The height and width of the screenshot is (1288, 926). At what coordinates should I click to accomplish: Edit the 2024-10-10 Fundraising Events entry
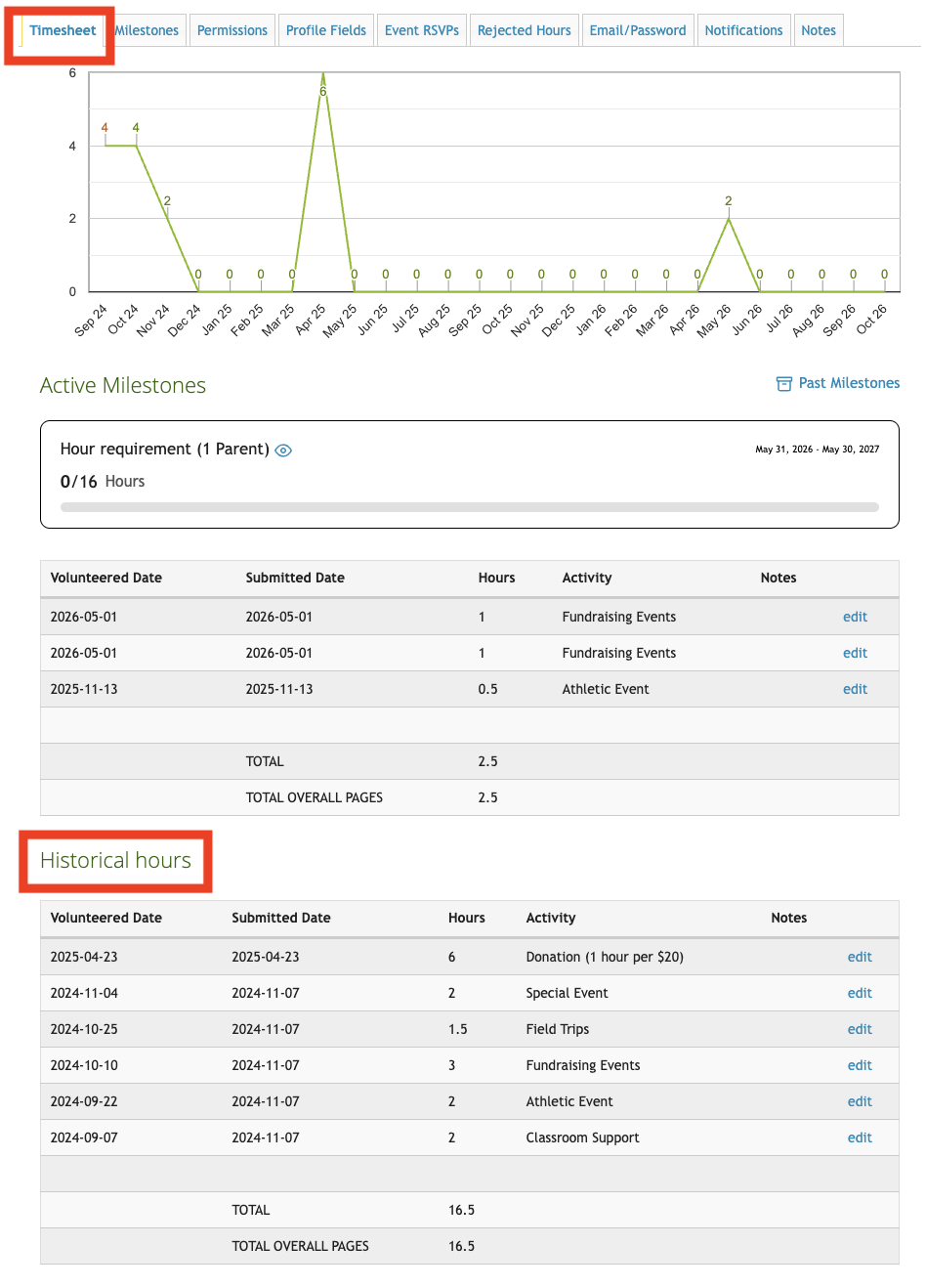(x=860, y=1065)
